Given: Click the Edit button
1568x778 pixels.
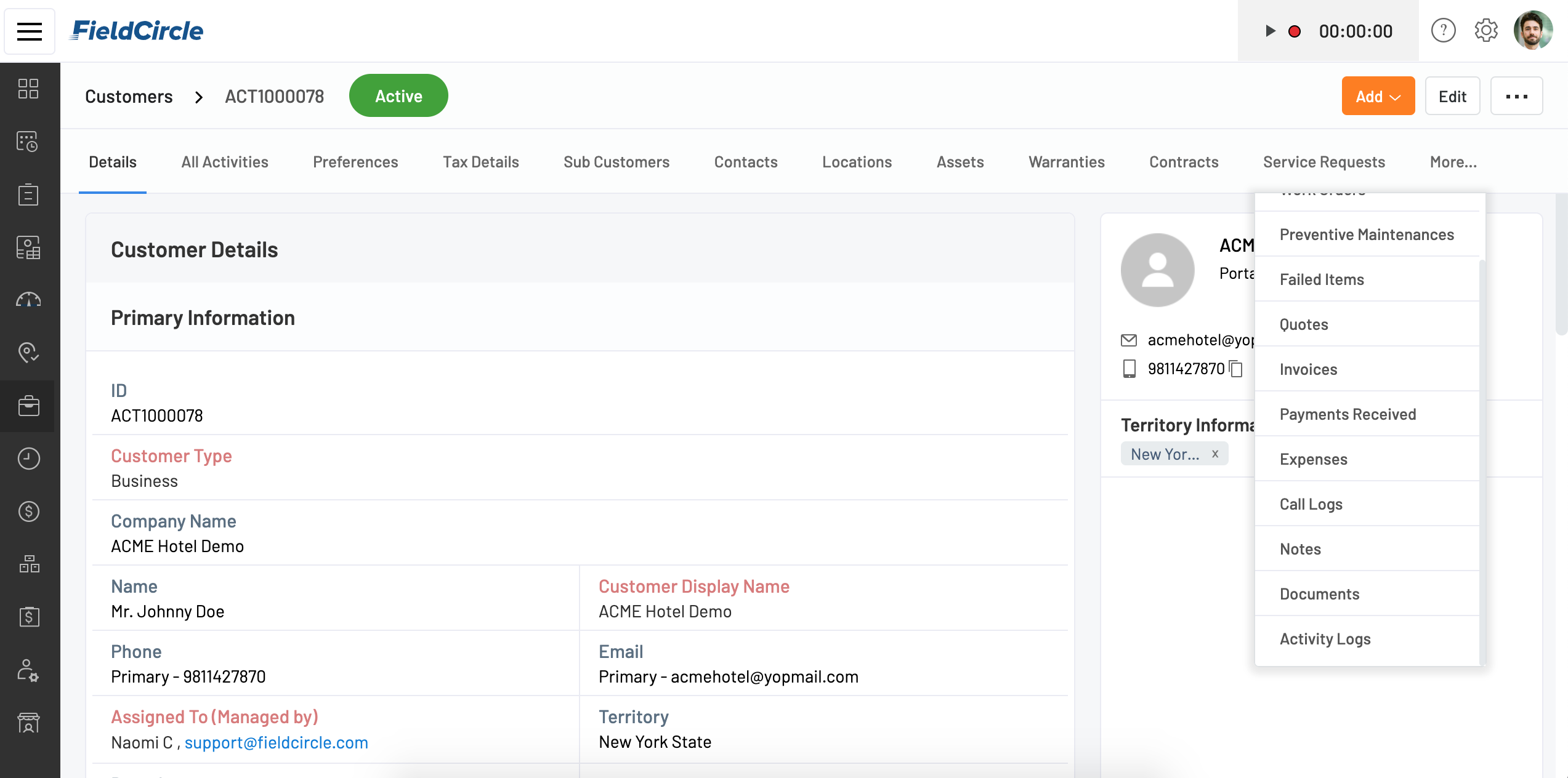Looking at the screenshot, I should tap(1452, 96).
